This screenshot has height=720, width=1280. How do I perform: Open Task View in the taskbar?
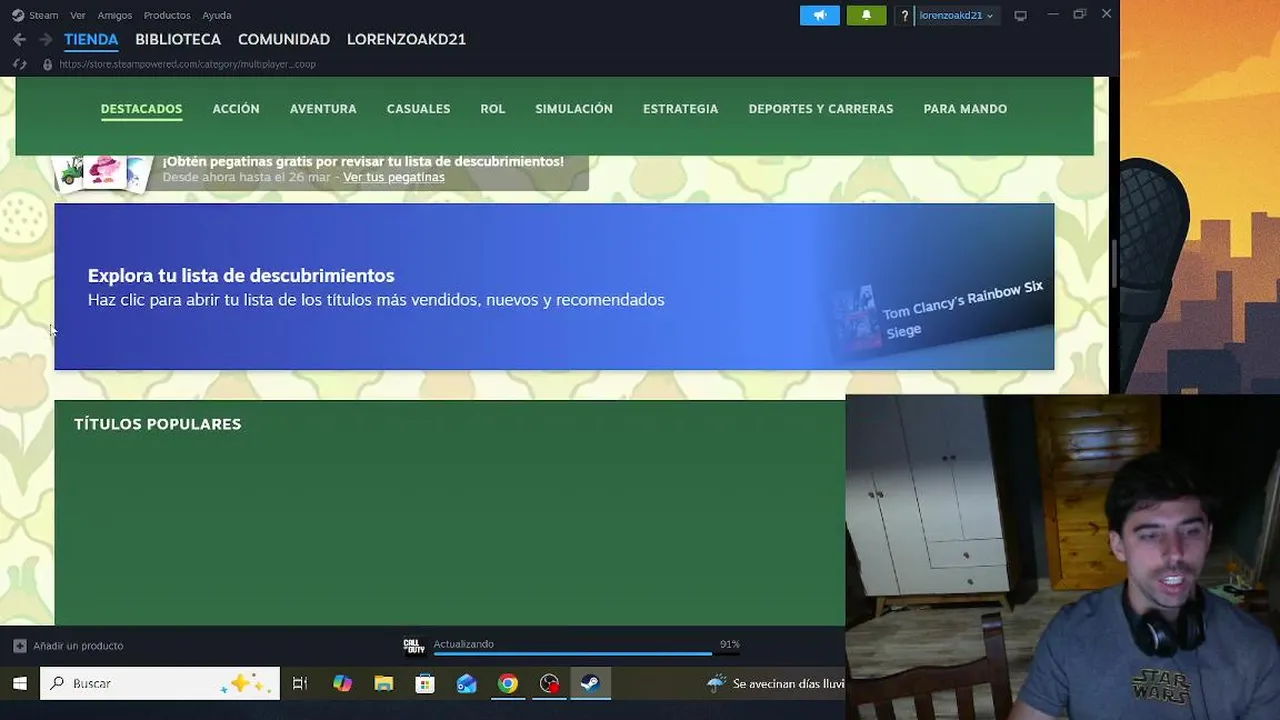(x=299, y=684)
